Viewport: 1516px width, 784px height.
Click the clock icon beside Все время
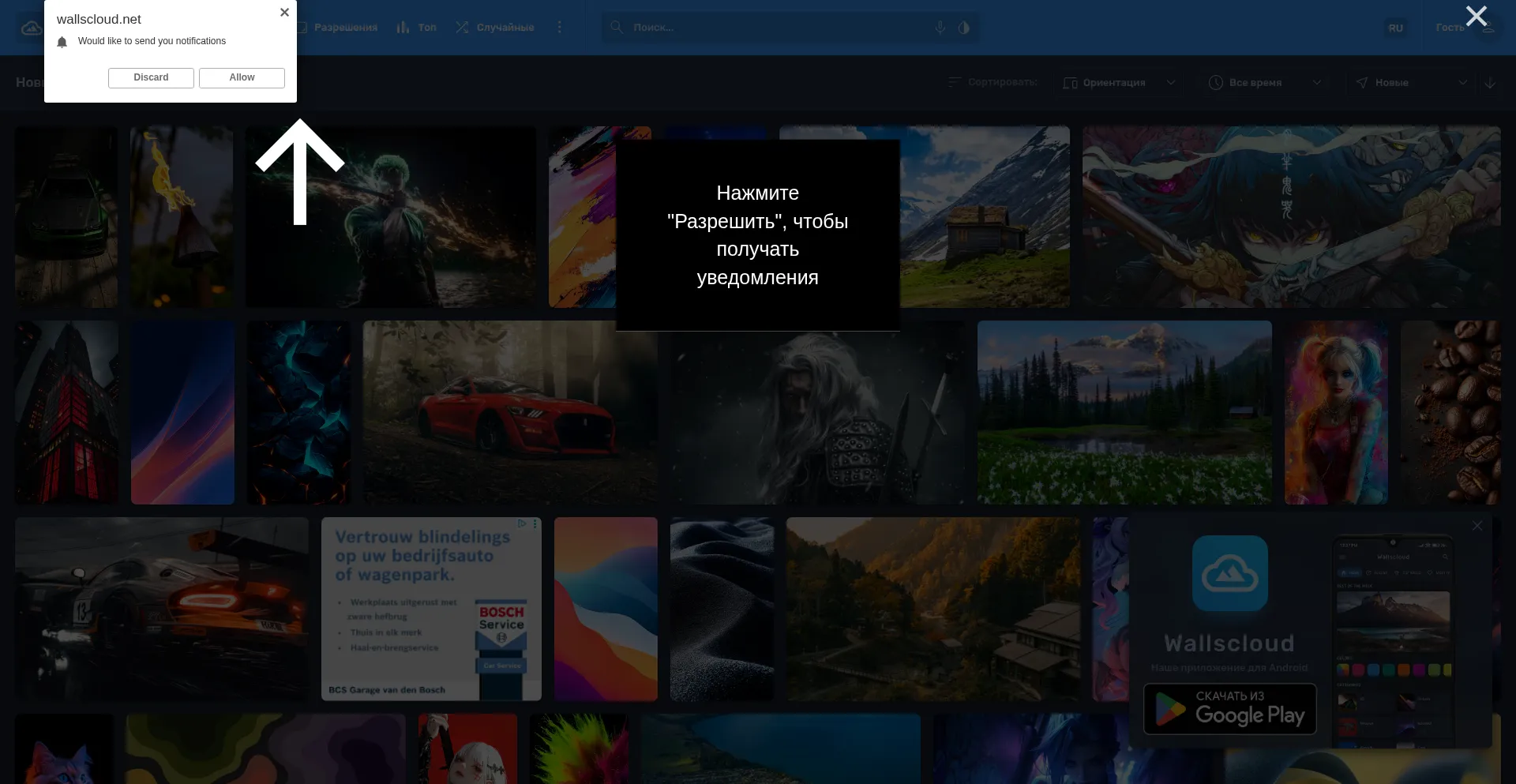coord(1216,83)
